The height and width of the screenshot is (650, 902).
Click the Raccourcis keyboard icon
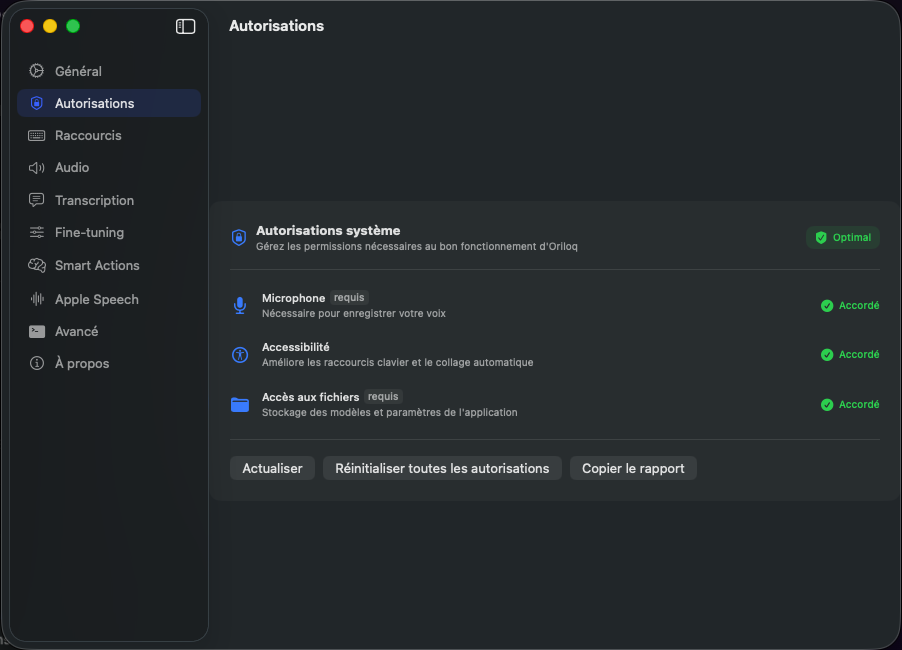[x=37, y=135]
